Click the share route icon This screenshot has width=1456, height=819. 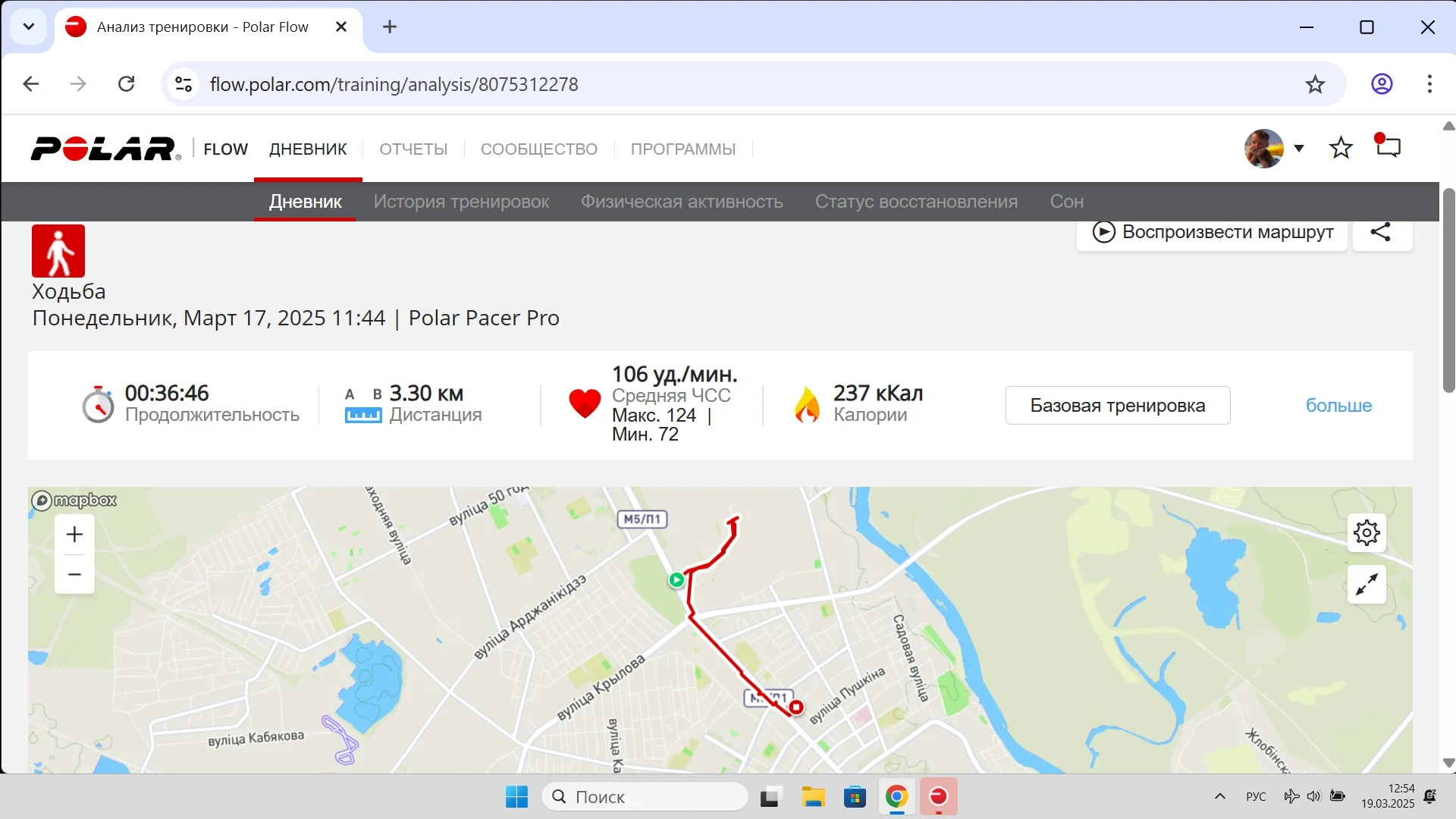[1381, 232]
